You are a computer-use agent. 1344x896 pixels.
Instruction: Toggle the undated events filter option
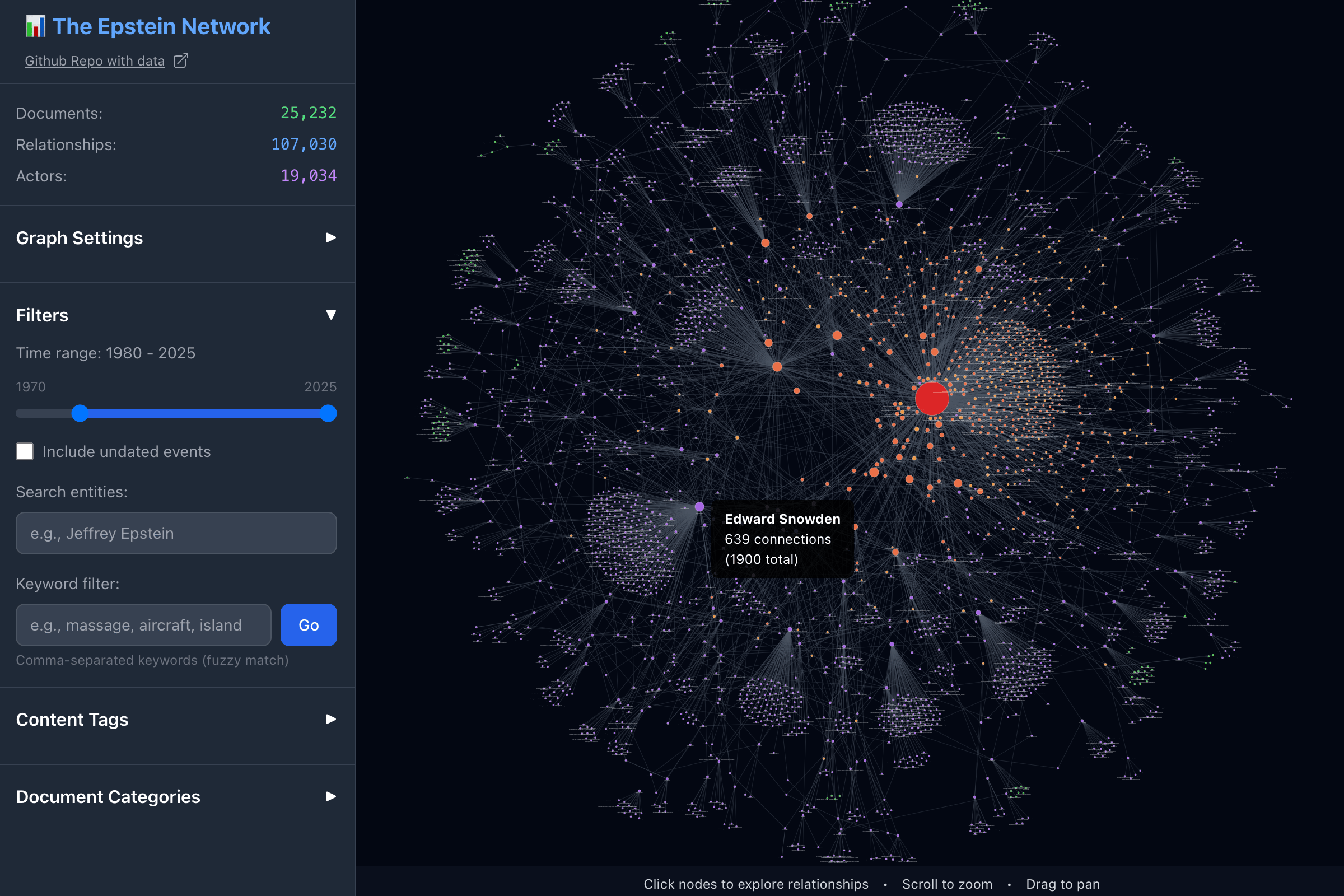point(25,451)
